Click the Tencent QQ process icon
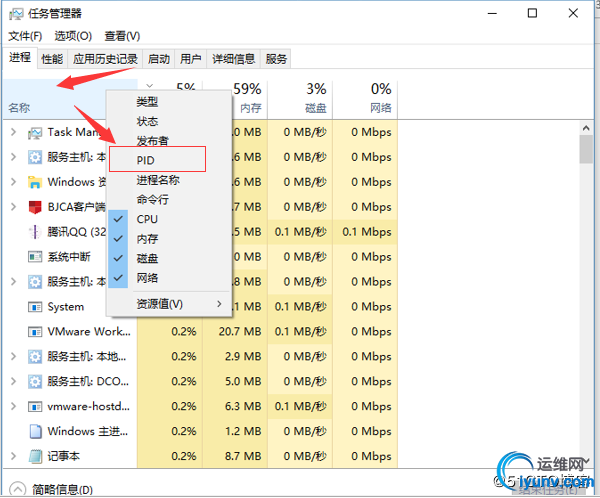The height and width of the screenshot is (498, 600). pyautogui.click(x=35, y=232)
